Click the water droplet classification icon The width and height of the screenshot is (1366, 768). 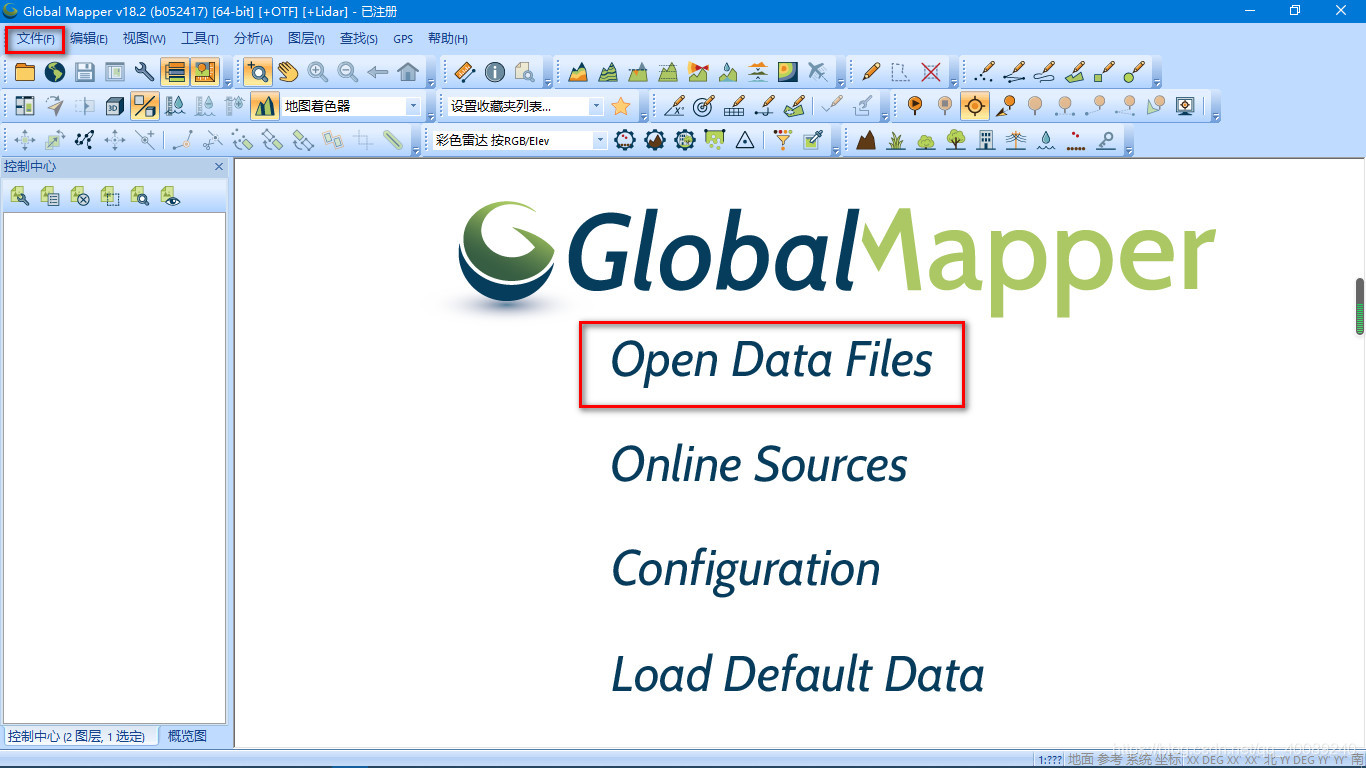click(1046, 140)
